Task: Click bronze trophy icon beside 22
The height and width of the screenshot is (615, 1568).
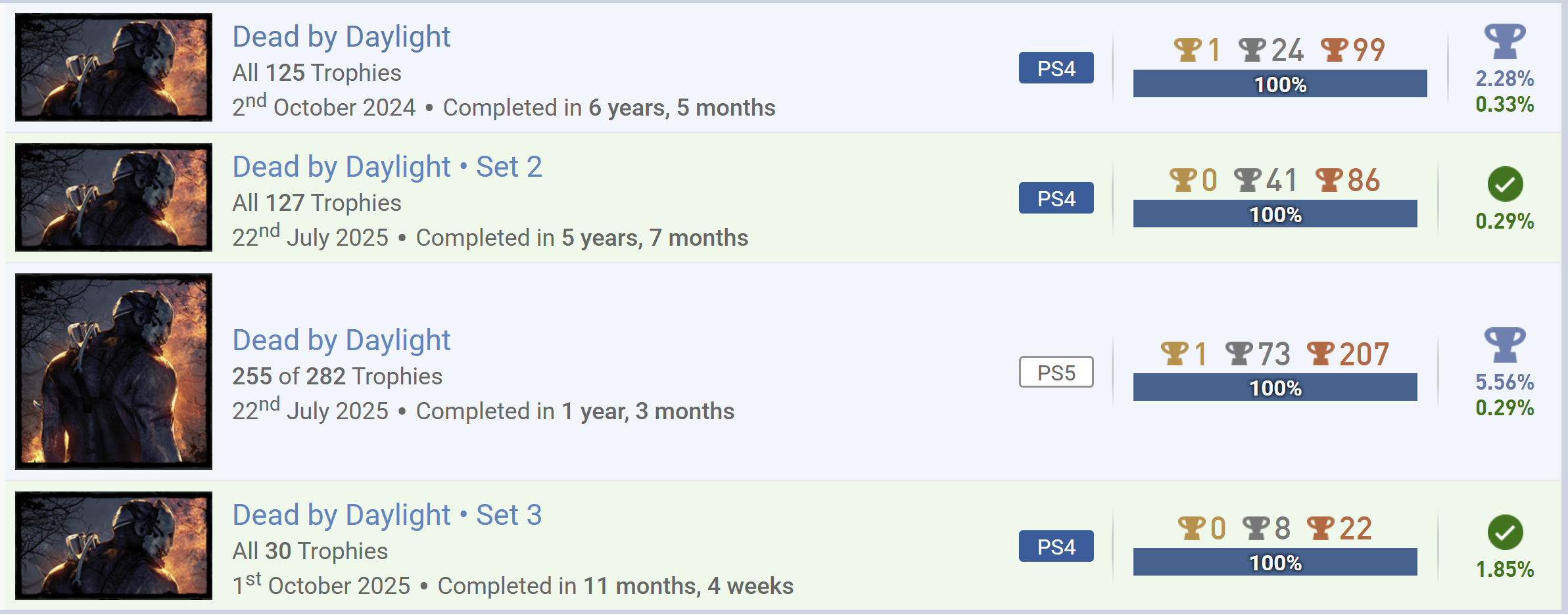Action: tap(1321, 528)
